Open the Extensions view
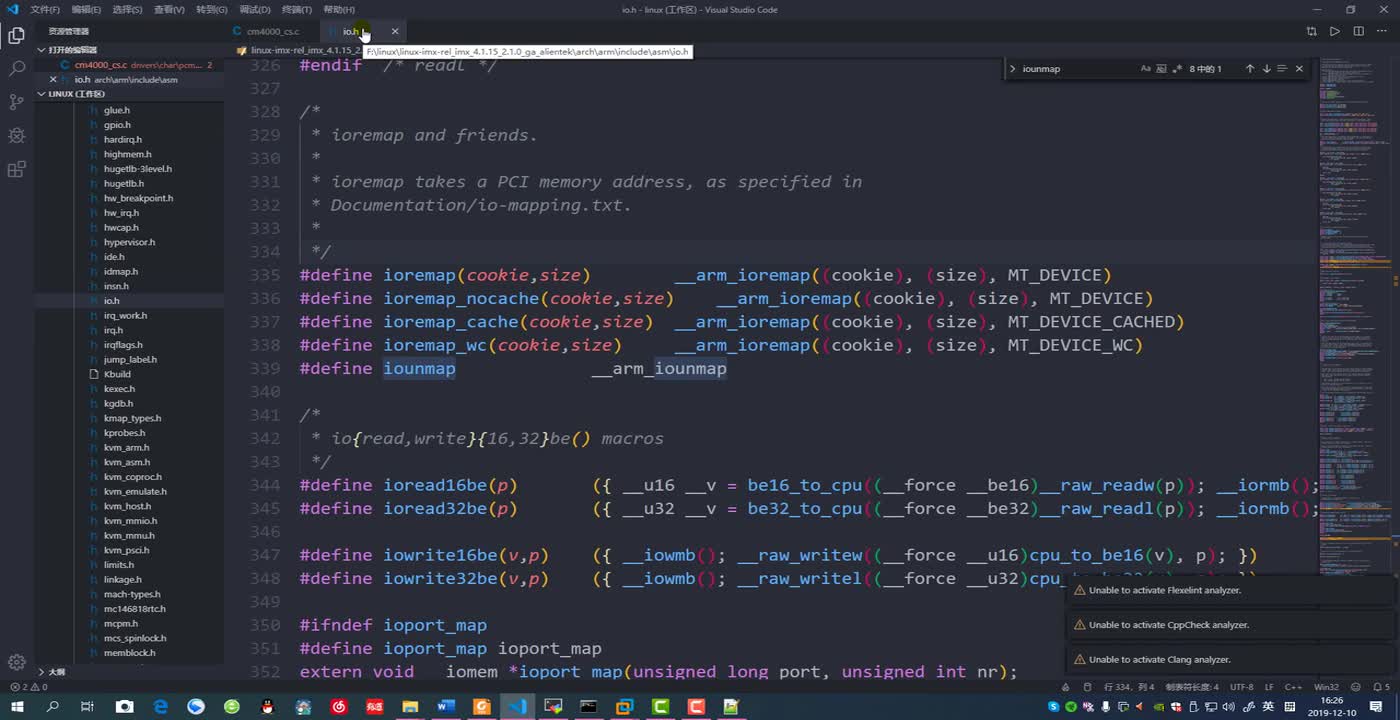The image size is (1400, 720). pyautogui.click(x=16, y=169)
